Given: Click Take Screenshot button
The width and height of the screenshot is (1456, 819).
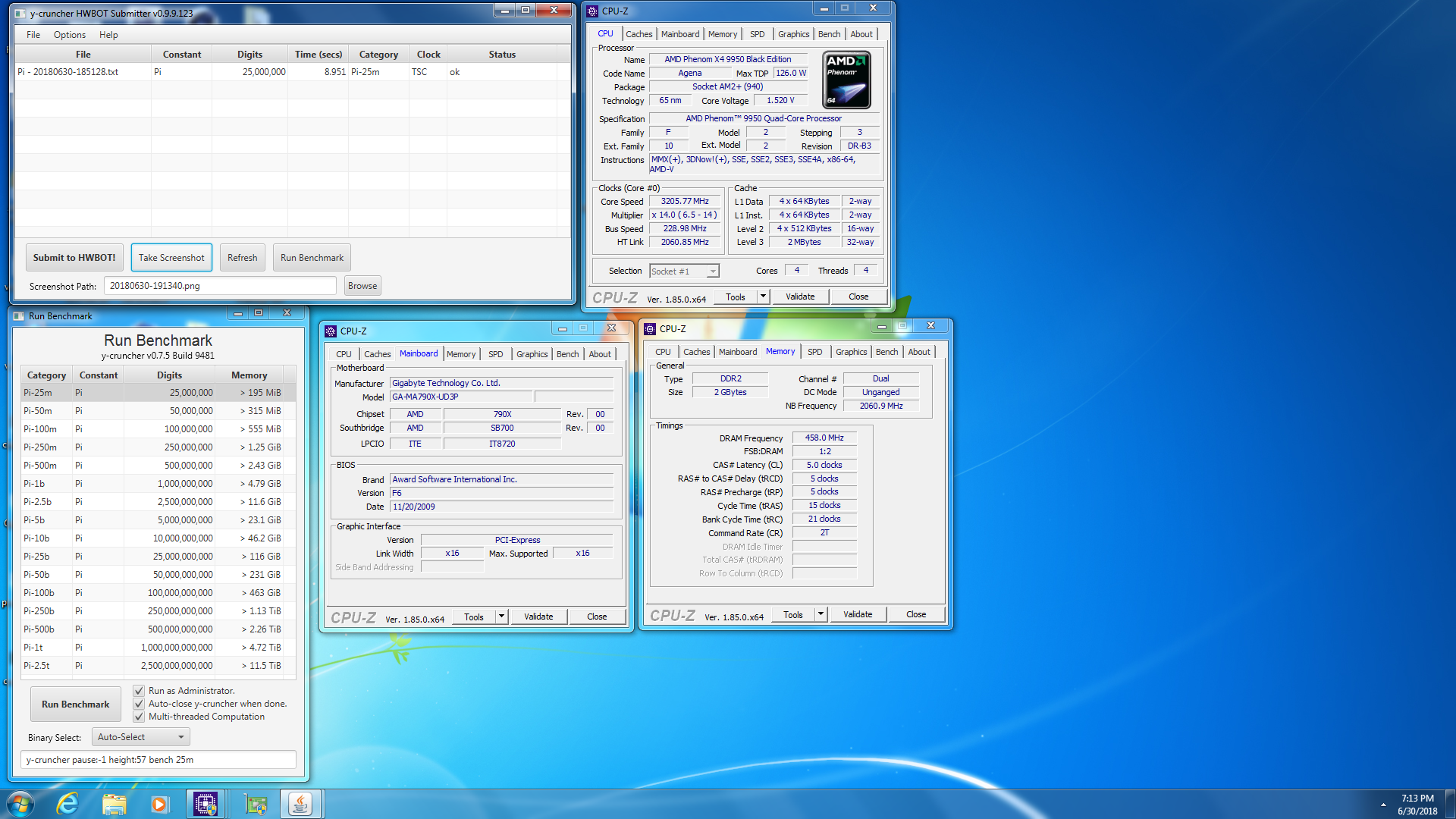Looking at the screenshot, I should 171,258.
